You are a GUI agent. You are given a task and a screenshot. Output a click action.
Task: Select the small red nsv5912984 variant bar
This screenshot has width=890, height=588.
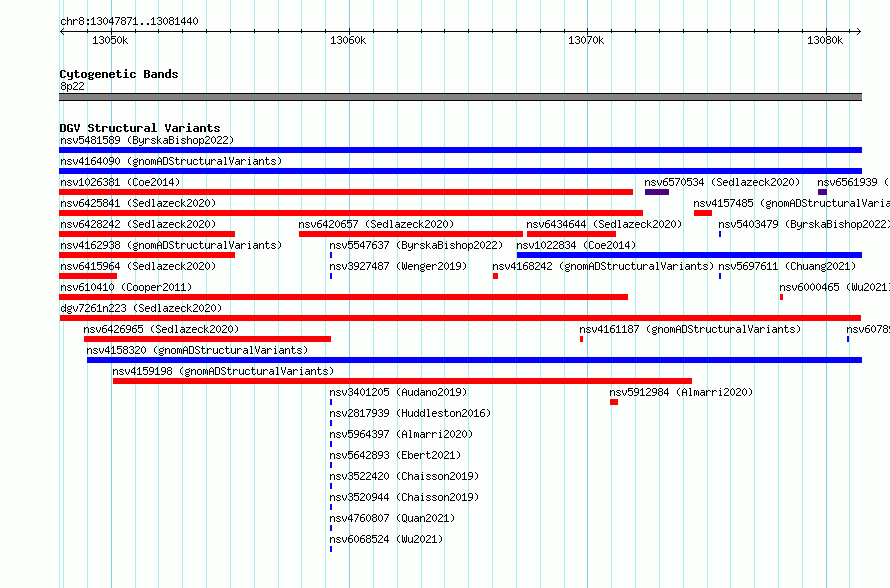point(614,402)
